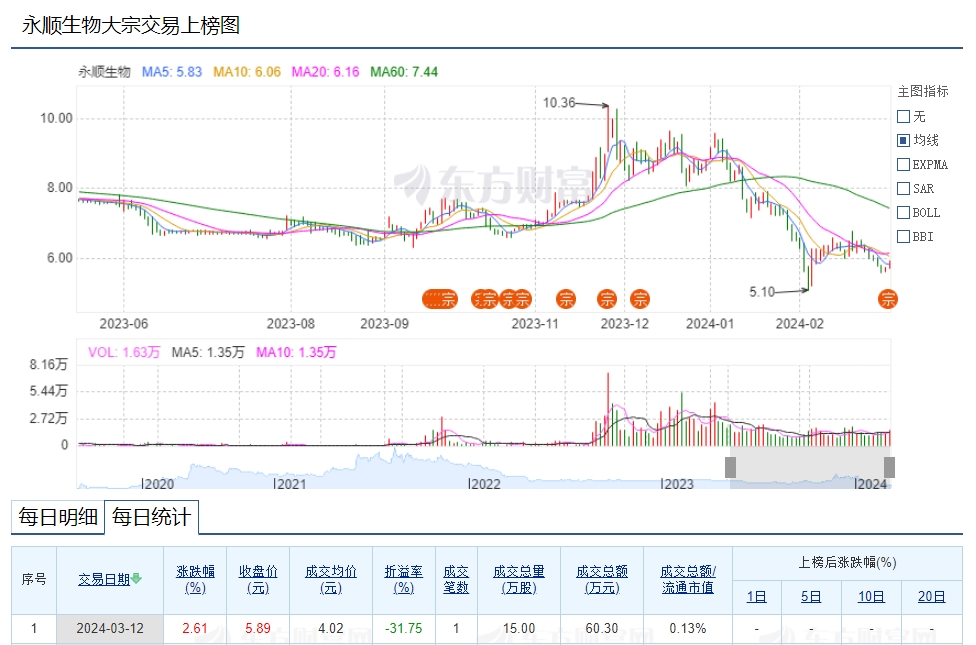Open the 每日统计 tab
Image resolution: width=976 pixels, height=645 pixels.
coord(151,517)
